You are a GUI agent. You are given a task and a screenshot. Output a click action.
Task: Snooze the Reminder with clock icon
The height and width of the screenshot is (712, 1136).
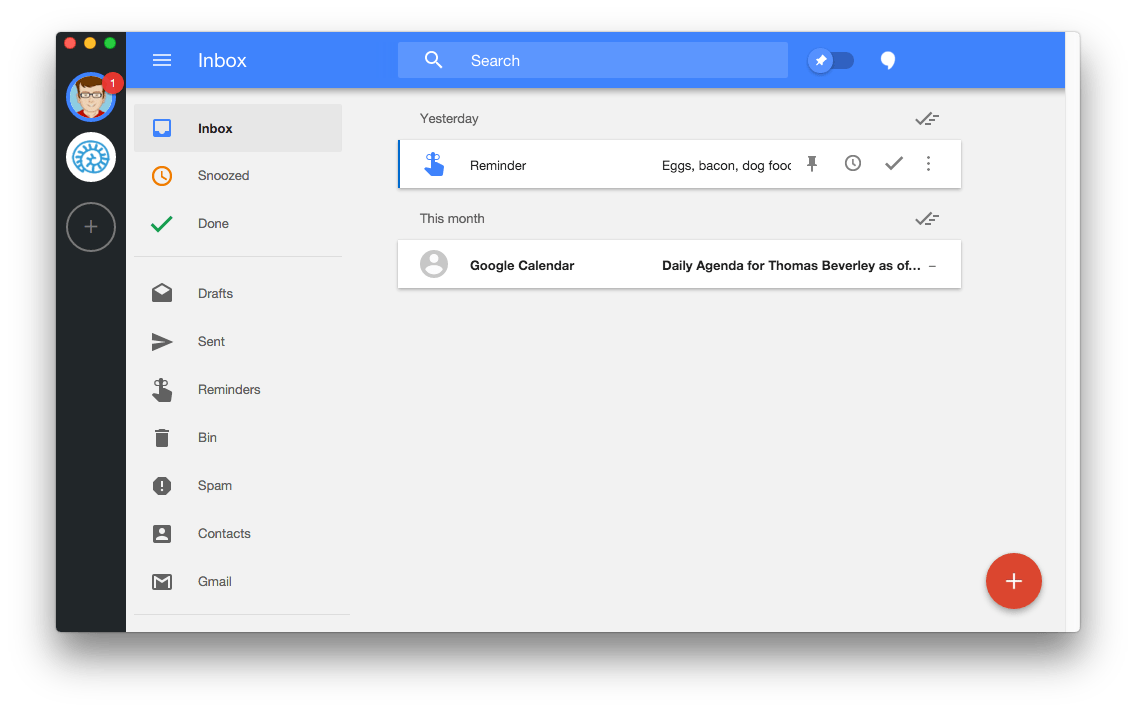853,164
